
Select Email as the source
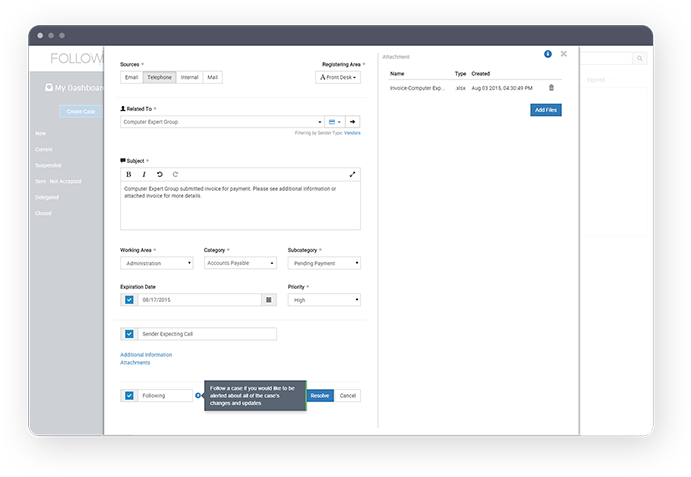(131, 77)
